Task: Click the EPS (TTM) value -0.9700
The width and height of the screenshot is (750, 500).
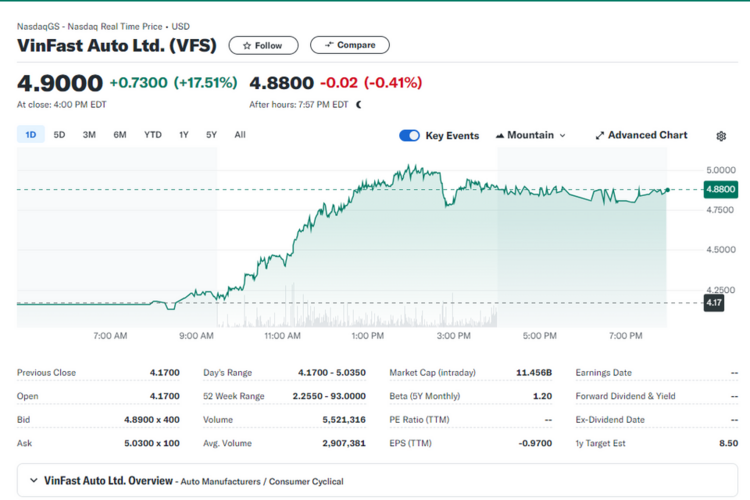Action: pyautogui.click(x=535, y=443)
